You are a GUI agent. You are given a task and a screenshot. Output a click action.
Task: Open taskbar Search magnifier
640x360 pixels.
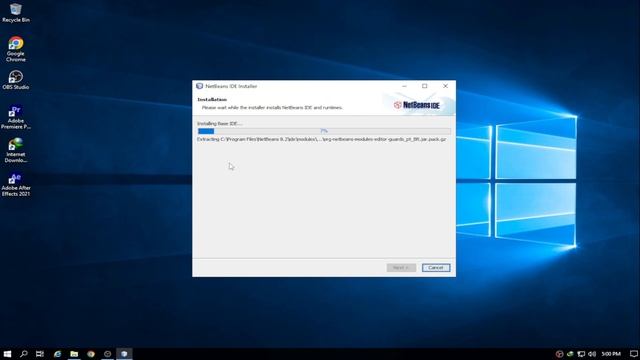24,354
